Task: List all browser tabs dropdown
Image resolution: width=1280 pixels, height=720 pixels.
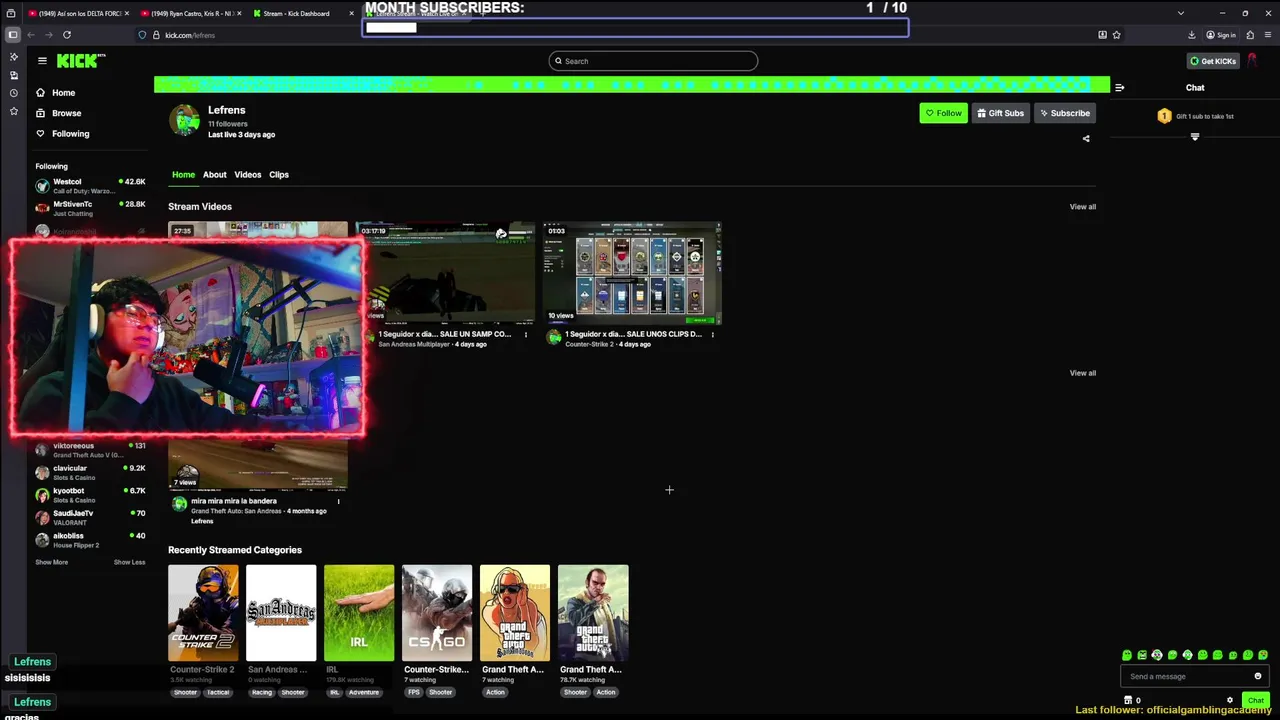Action: tap(1181, 13)
